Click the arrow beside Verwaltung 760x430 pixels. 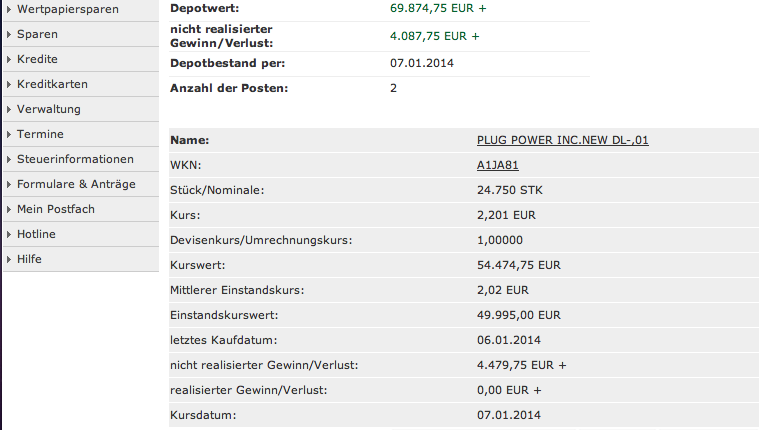coord(9,109)
